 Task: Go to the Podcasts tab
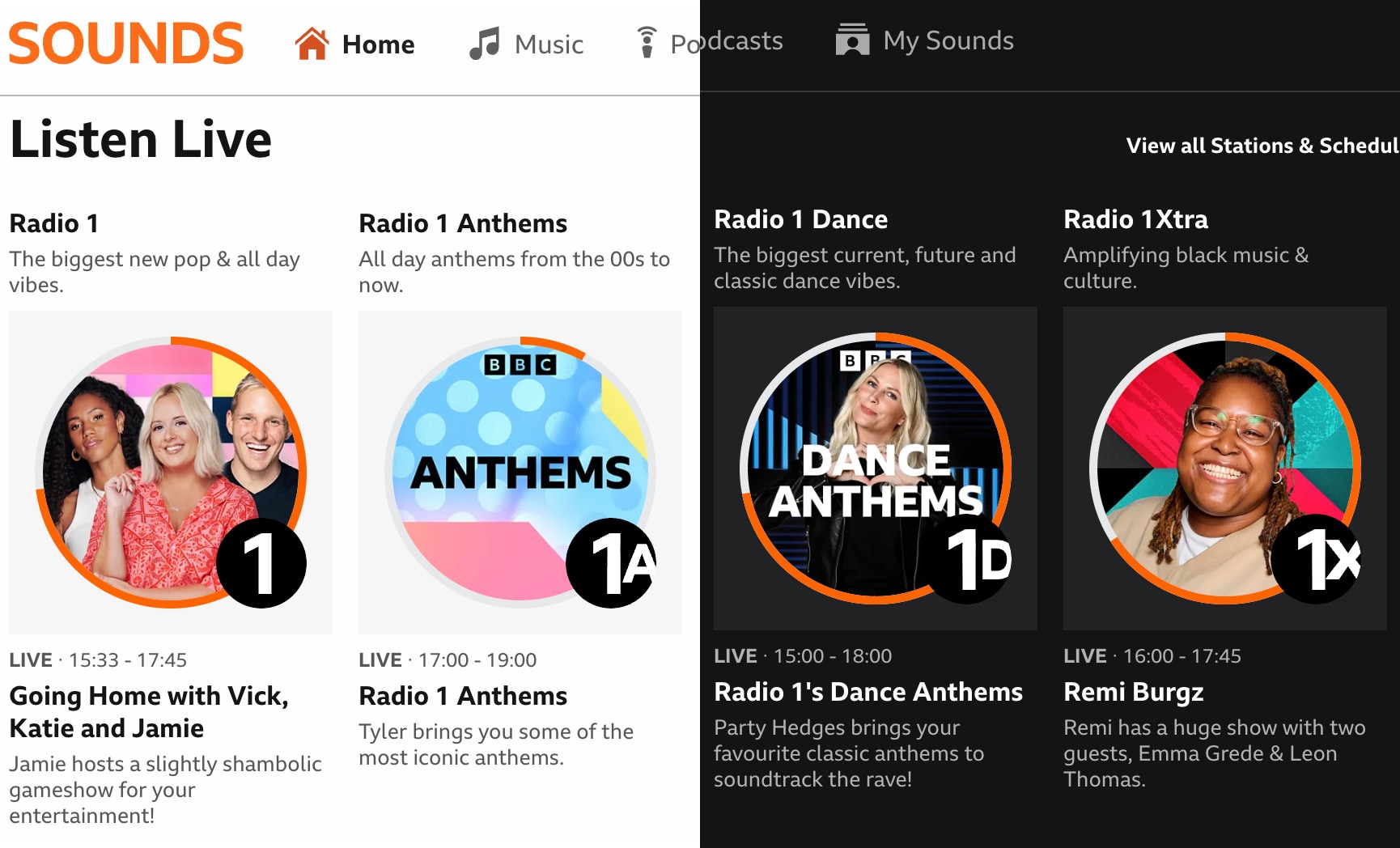click(x=727, y=41)
